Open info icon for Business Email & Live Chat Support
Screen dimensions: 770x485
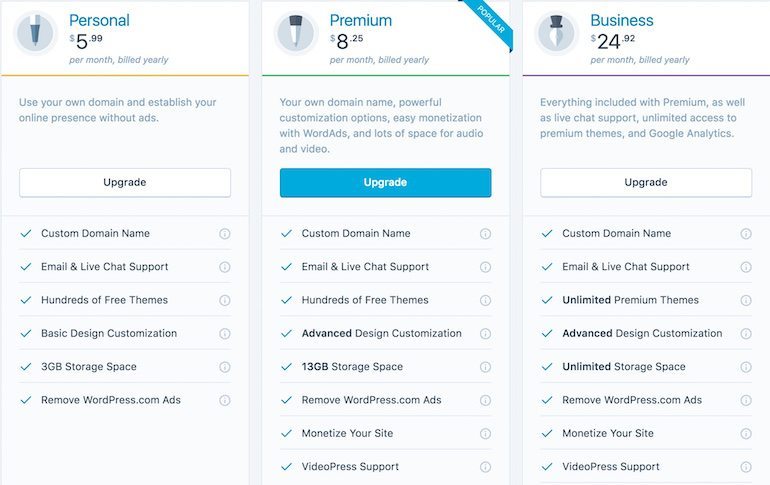(746, 267)
